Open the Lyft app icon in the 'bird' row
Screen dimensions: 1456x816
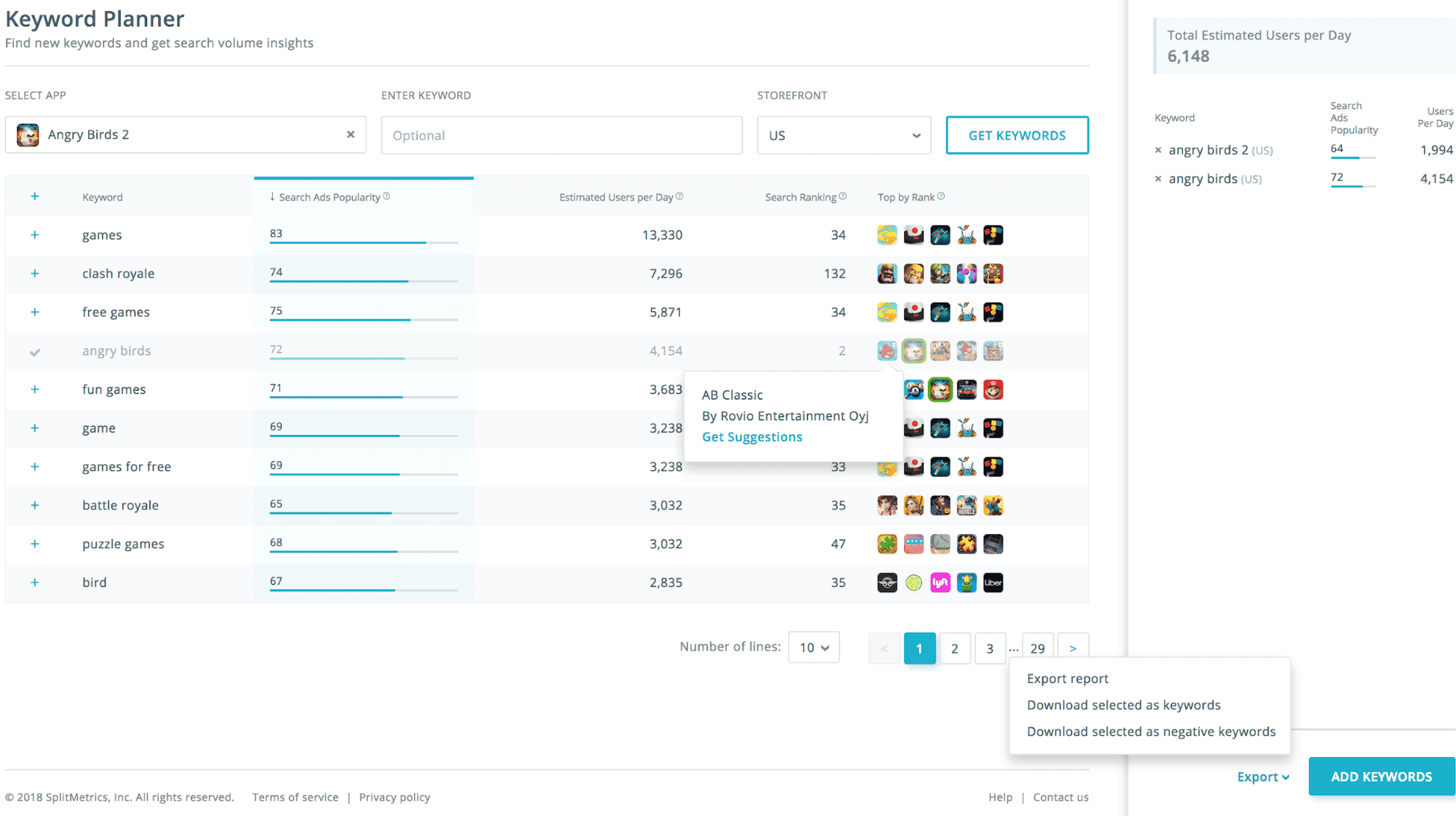(940, 583)
